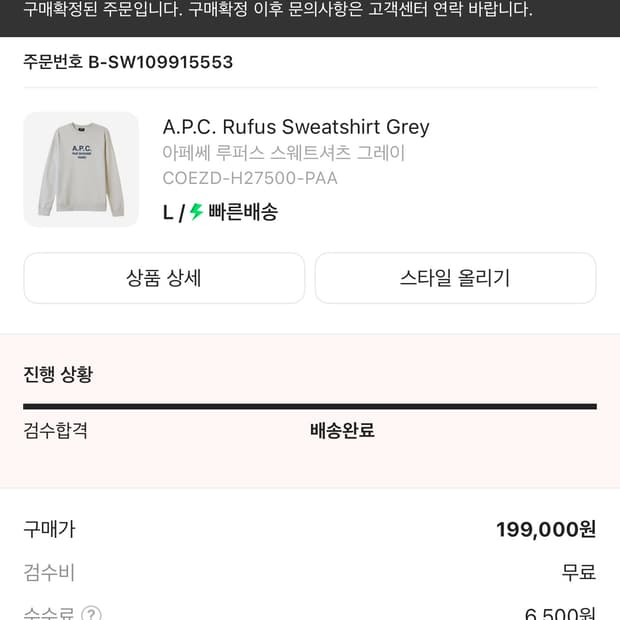Tap the 검수합격 progress step
This screenshot has width=620, height=620.
pos(55,431)
